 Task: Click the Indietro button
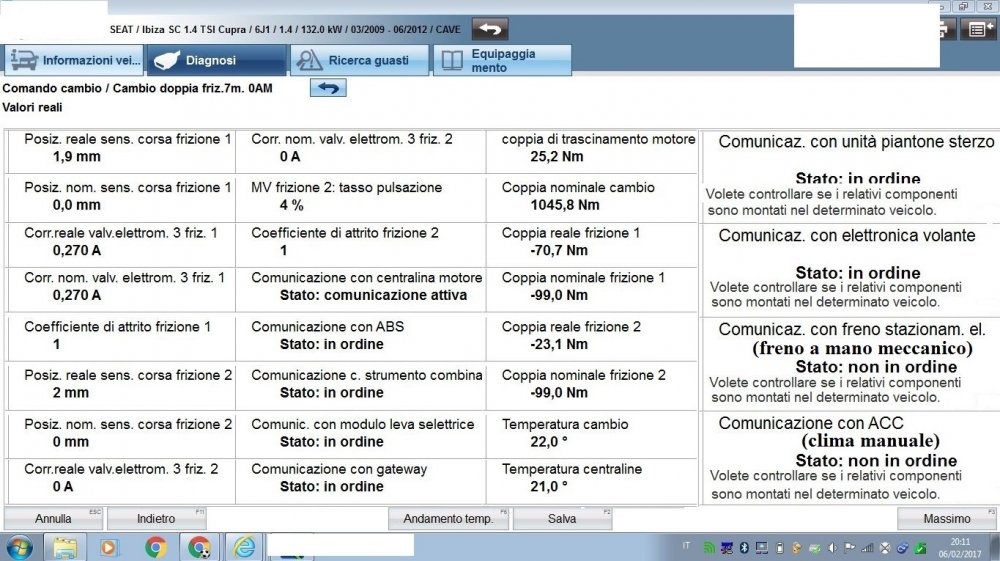(156, 519)
